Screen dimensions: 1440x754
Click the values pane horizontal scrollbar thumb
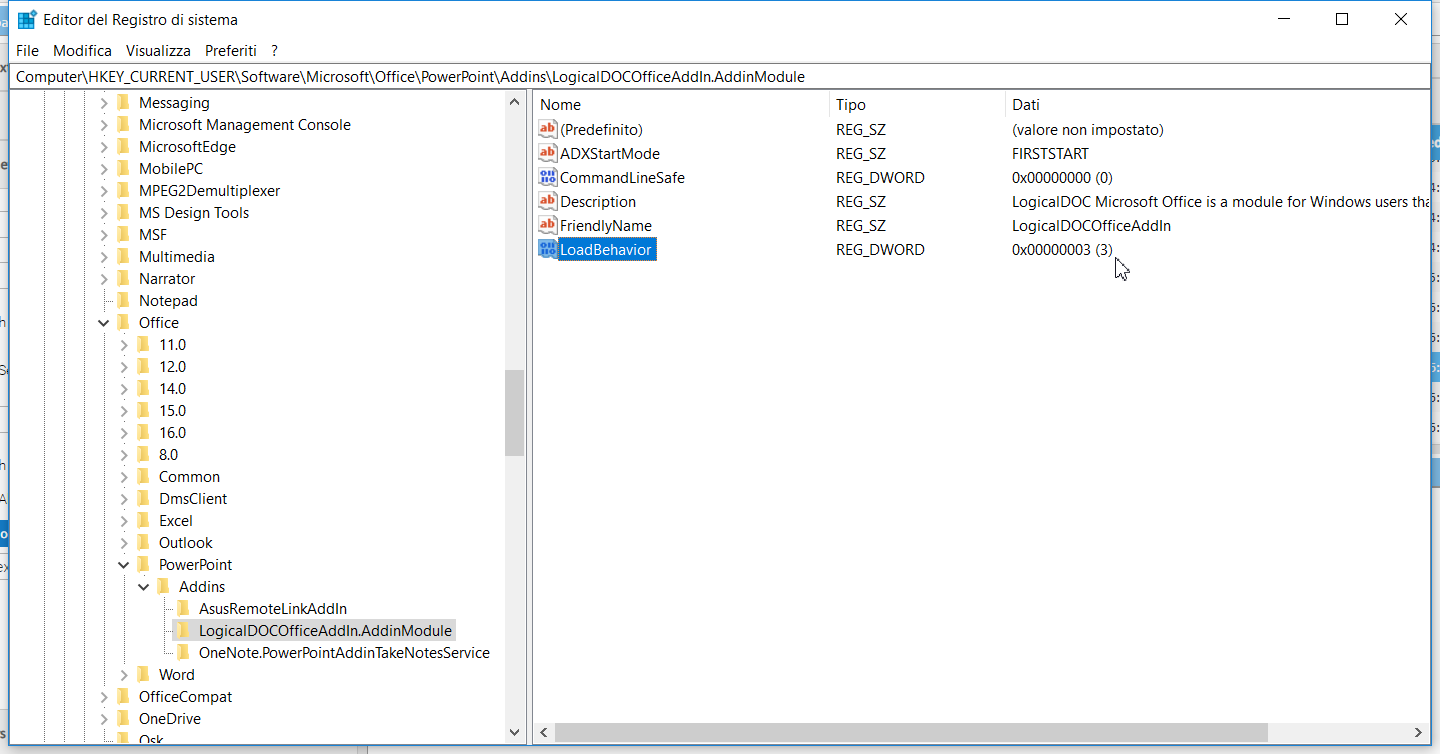[910, 733]
